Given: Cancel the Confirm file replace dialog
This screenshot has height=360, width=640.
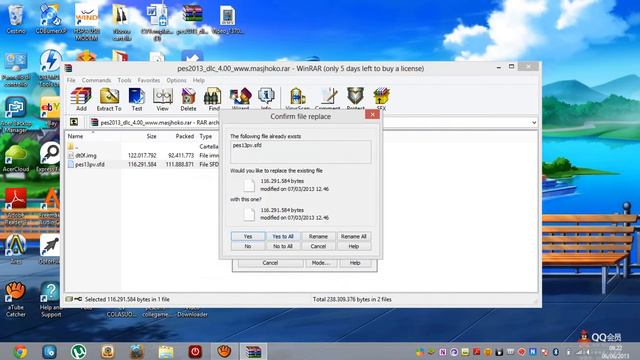Looking at the screenshot, I should pos(318,246).
